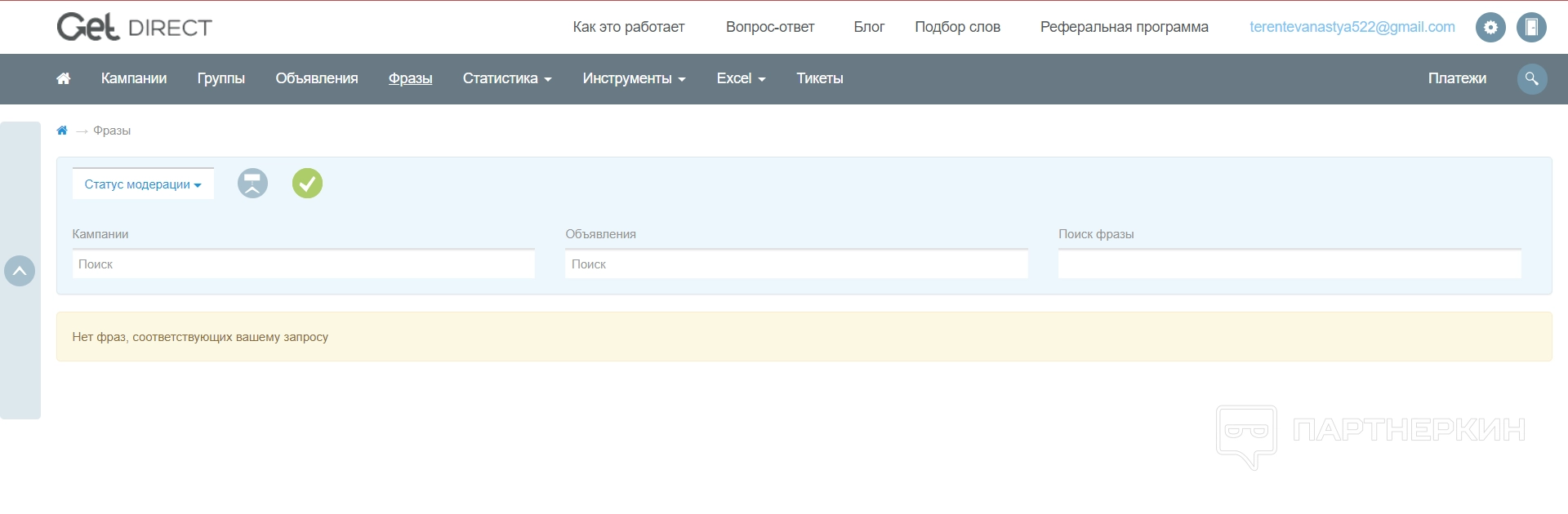Open the Платежи page
The height and width of the screenshot is (514, 1568).
coord(1457,78)
